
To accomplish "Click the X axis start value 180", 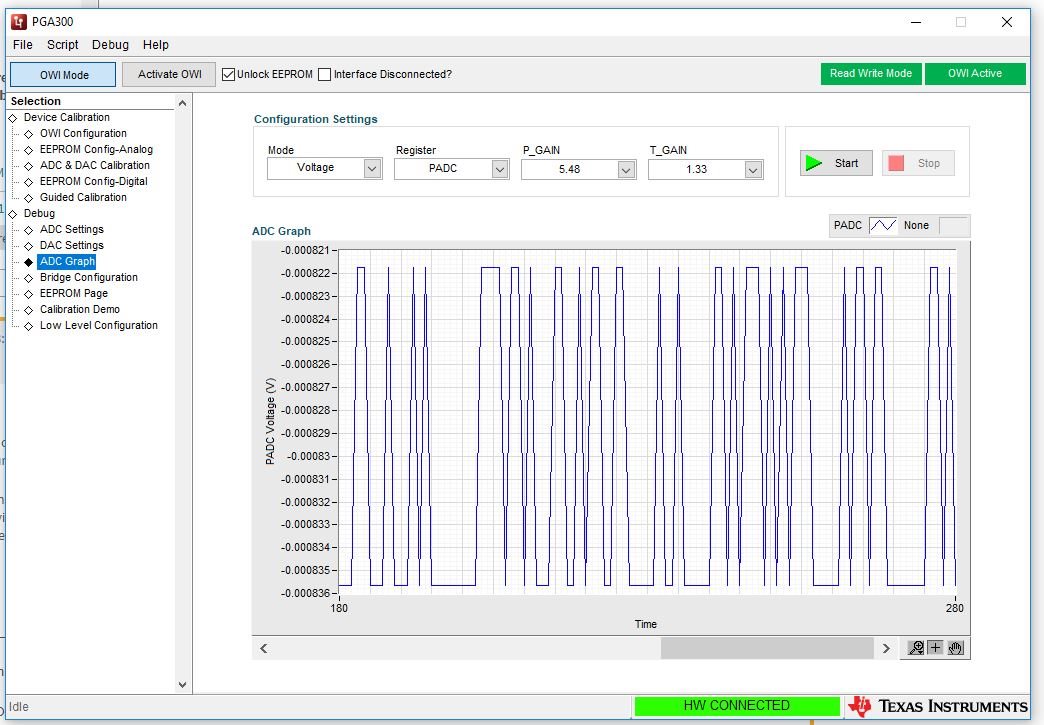I will (339, 608).
